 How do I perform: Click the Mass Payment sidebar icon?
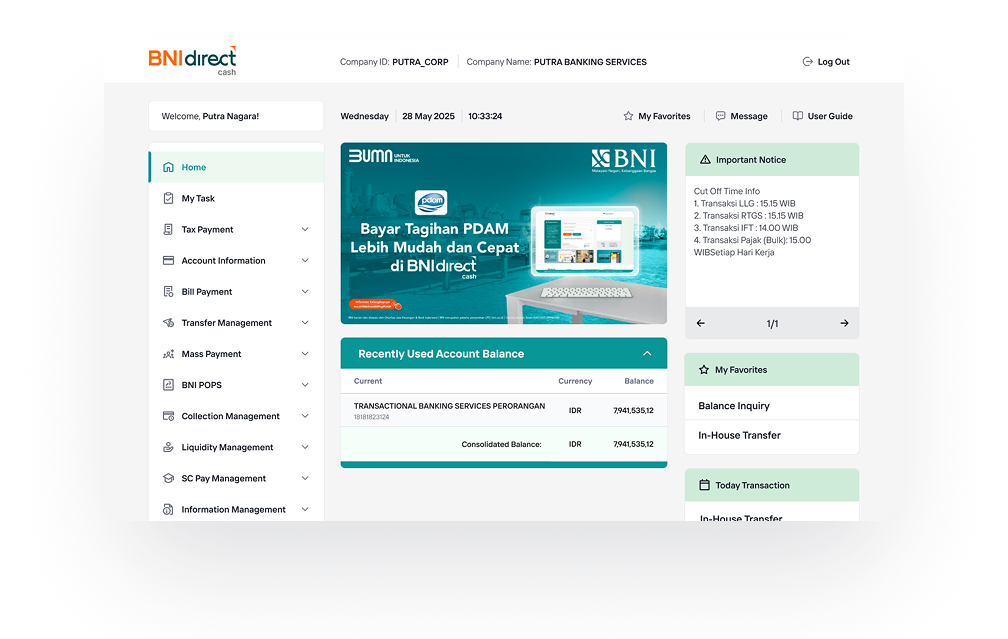point(168,353)
